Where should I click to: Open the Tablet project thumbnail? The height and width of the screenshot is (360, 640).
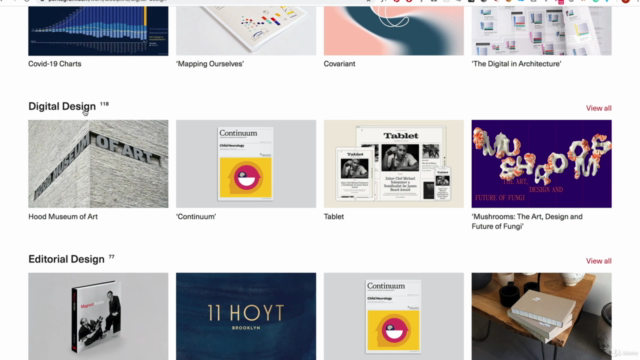point(393,164)
